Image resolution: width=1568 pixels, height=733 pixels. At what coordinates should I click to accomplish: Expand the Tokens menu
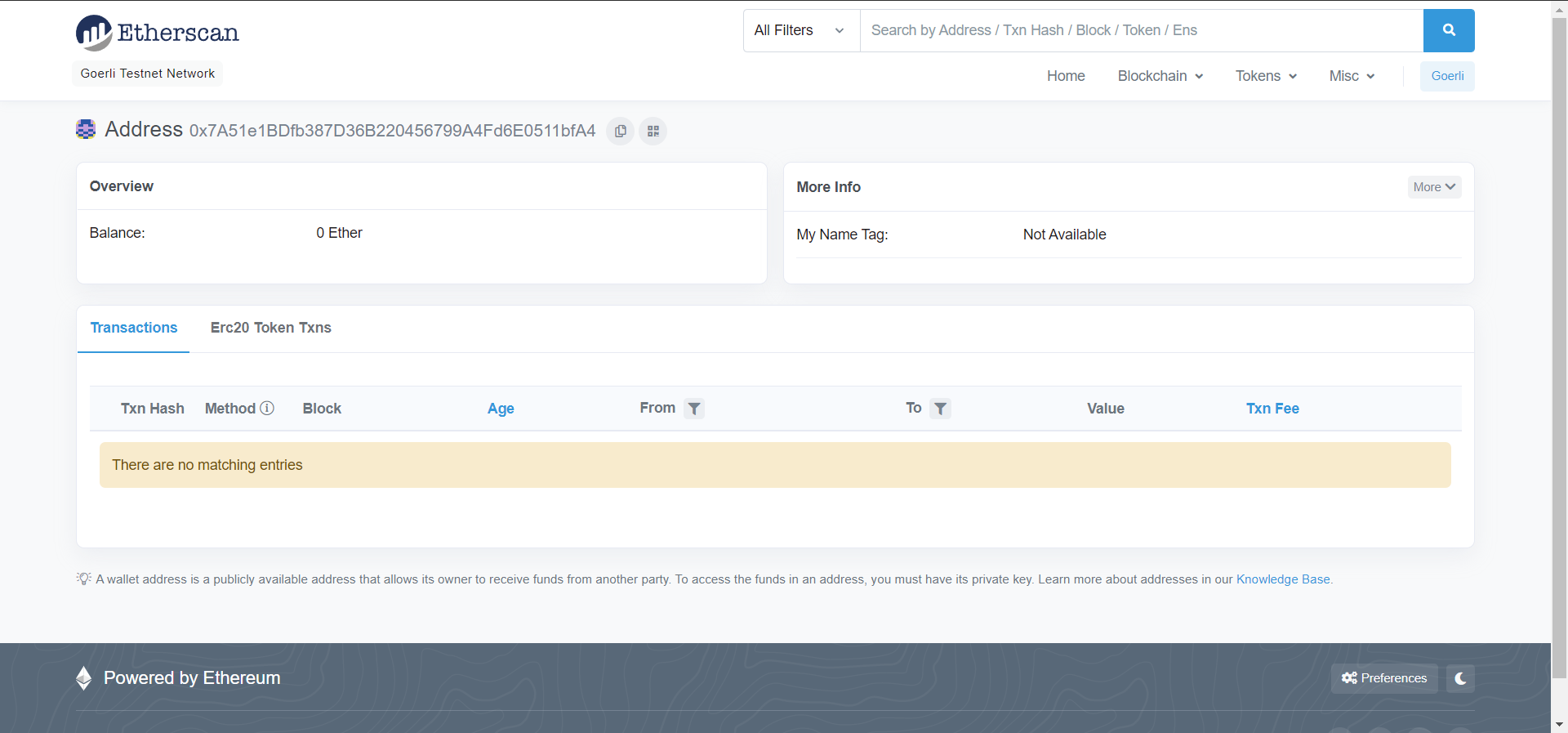click(x=1266, y=76)
